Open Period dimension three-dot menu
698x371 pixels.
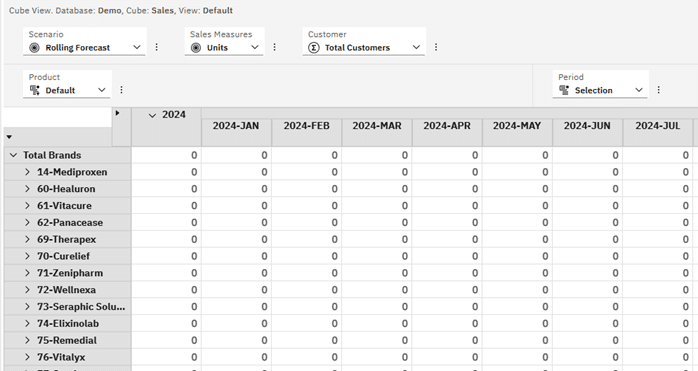[x=658, y=90]
